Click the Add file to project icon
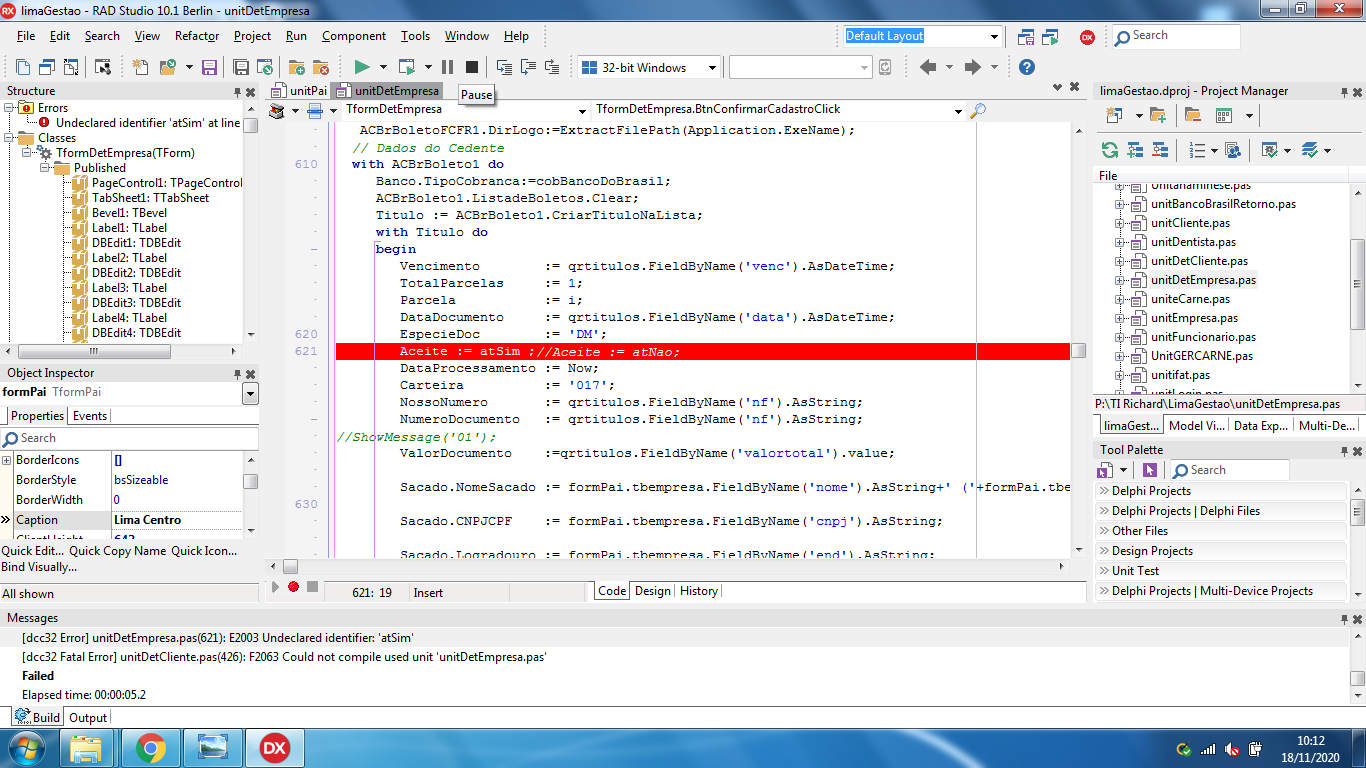 (x=296, y=67)
